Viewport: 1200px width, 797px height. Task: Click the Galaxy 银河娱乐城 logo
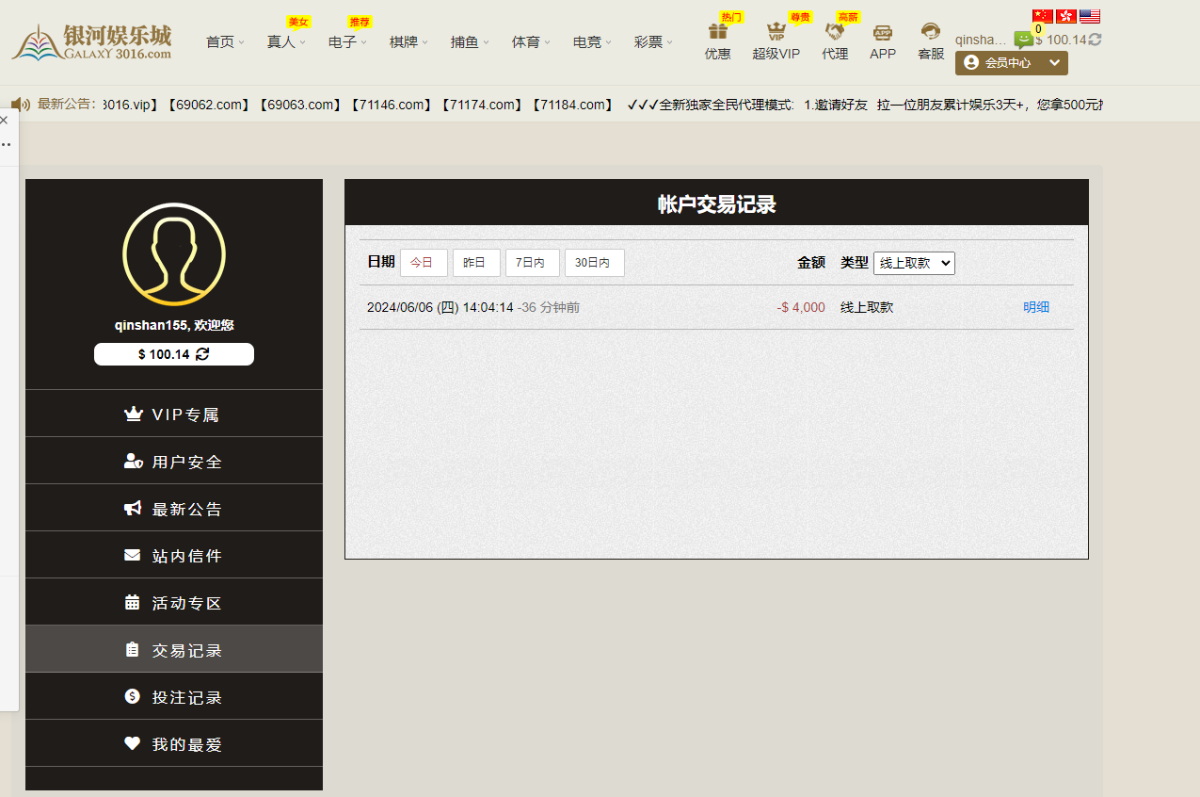click(x=92, y=42)
